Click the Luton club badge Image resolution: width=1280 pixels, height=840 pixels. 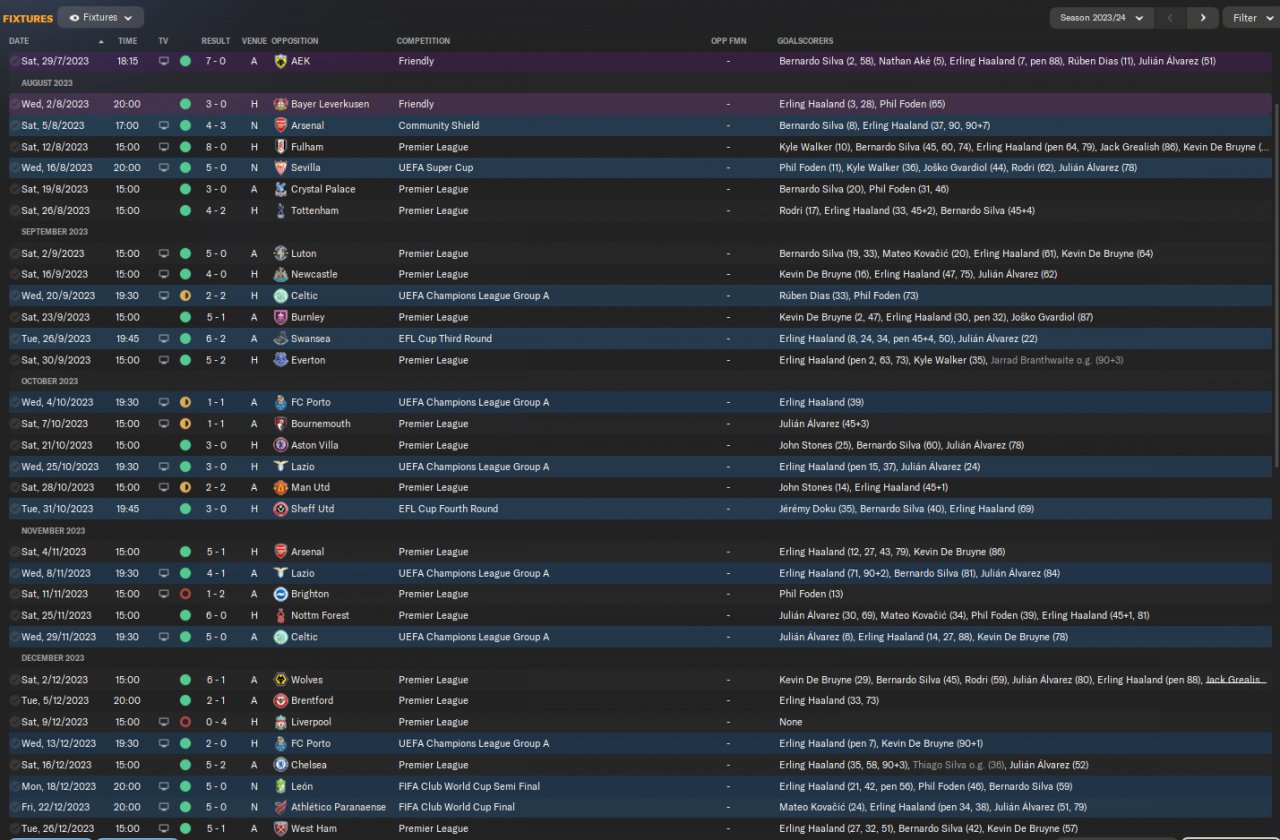pos(280,253)
